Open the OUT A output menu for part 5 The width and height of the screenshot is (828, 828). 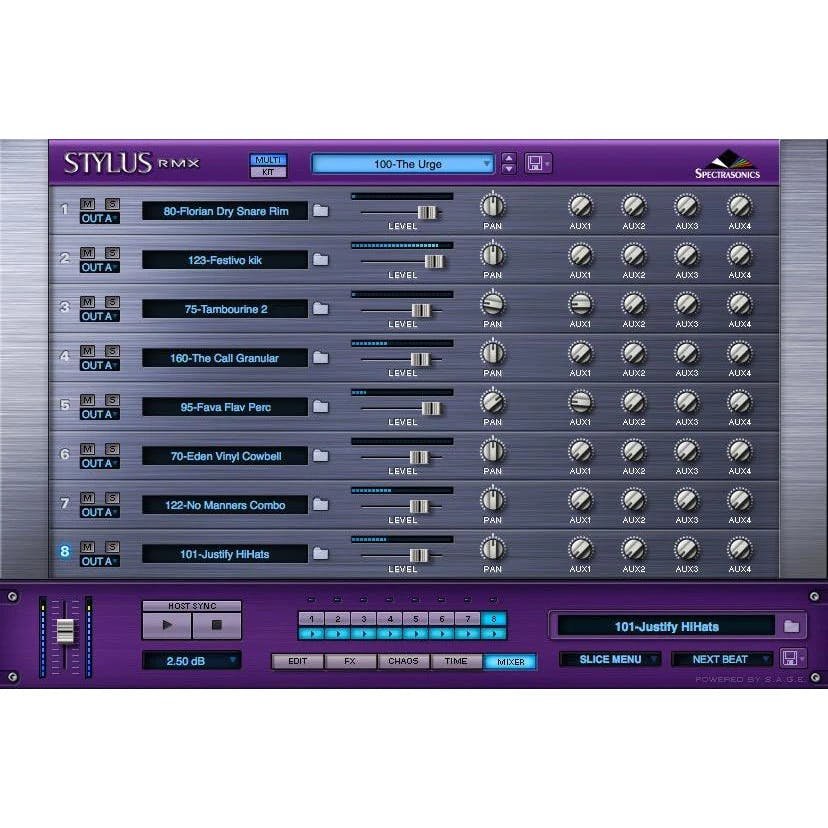100,415
